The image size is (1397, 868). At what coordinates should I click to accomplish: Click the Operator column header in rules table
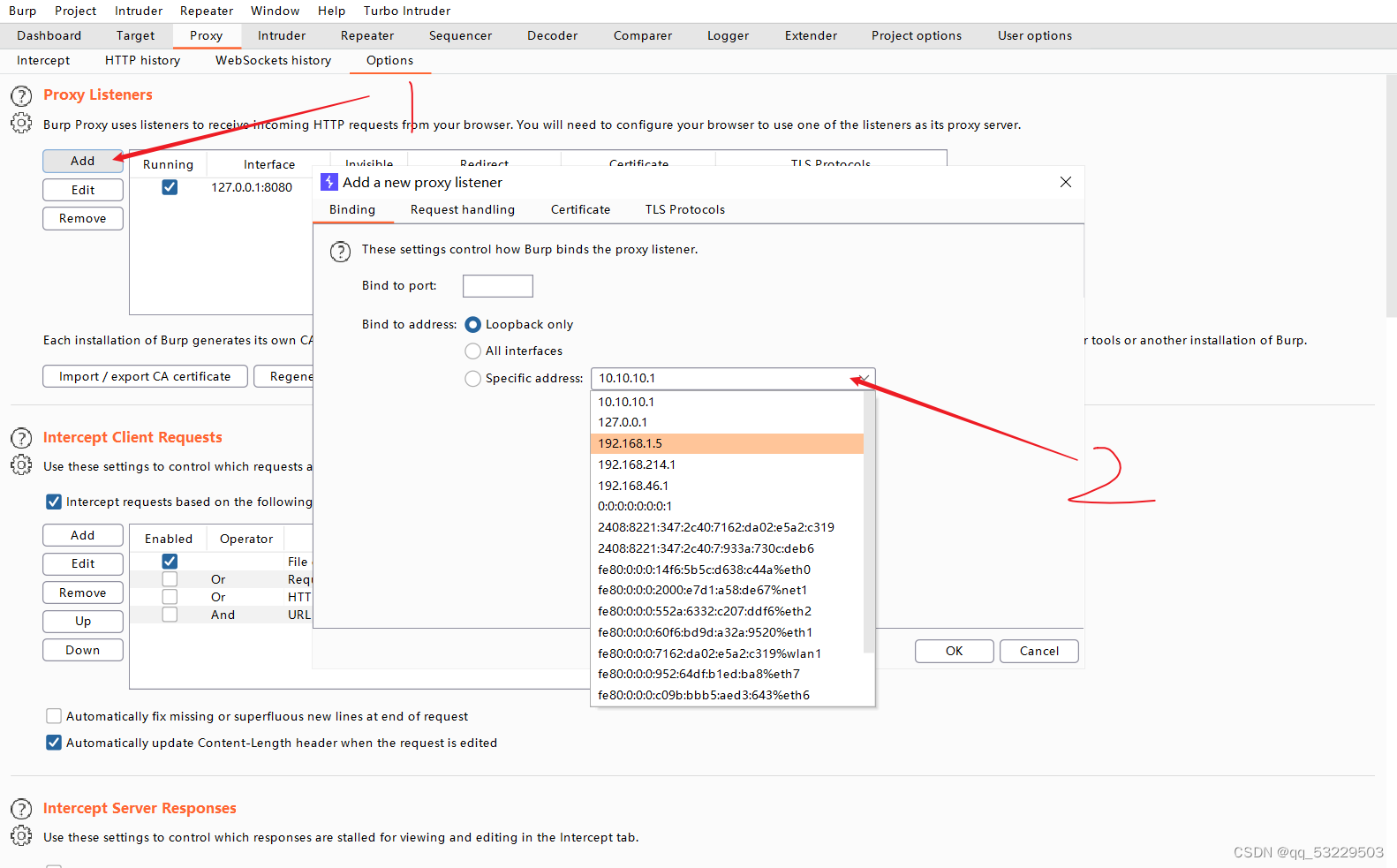click(246, 539)
